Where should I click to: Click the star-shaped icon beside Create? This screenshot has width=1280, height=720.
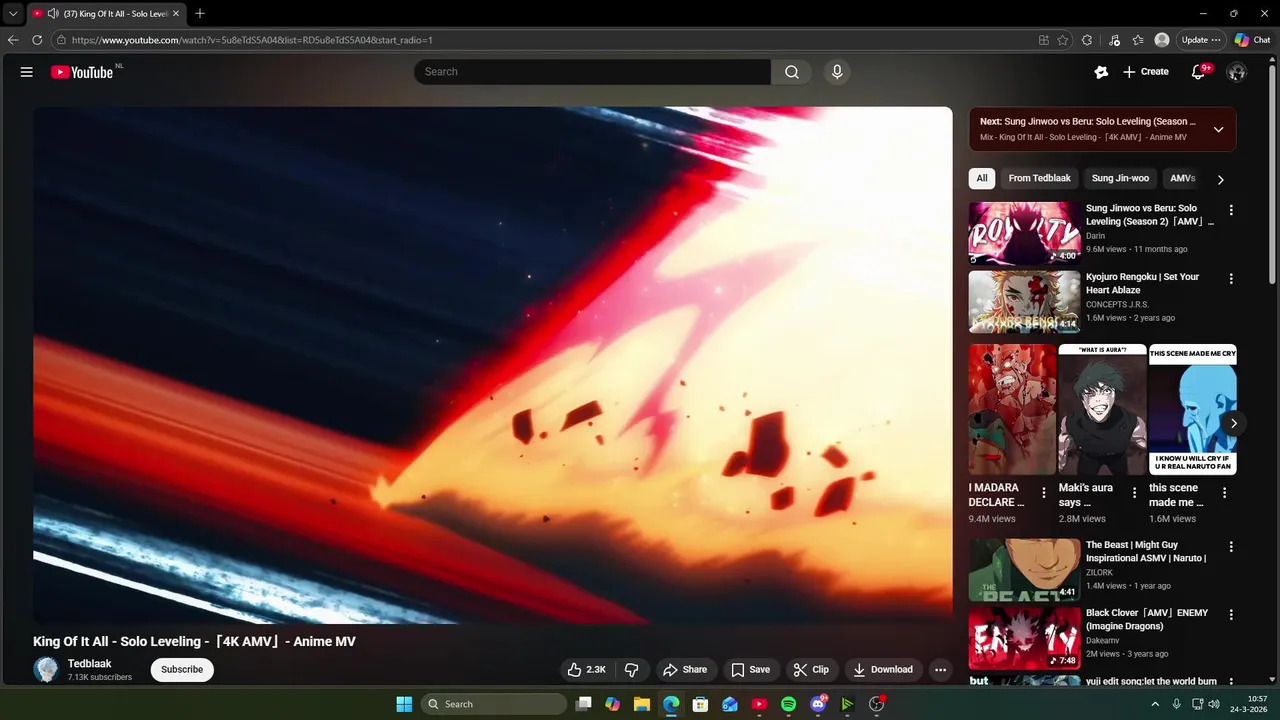click(1101, 72)
